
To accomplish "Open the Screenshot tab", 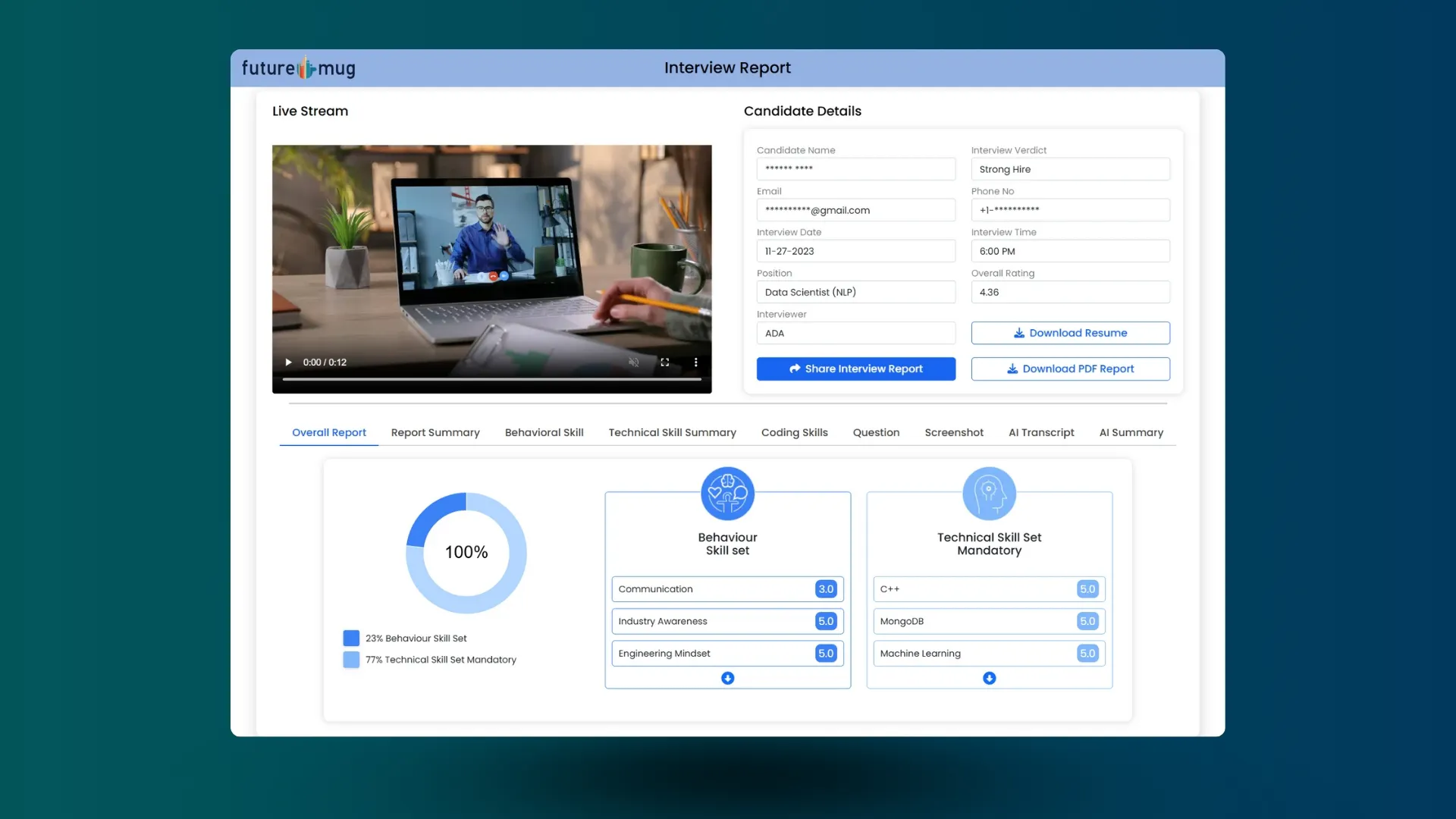I will pos(954,432).
